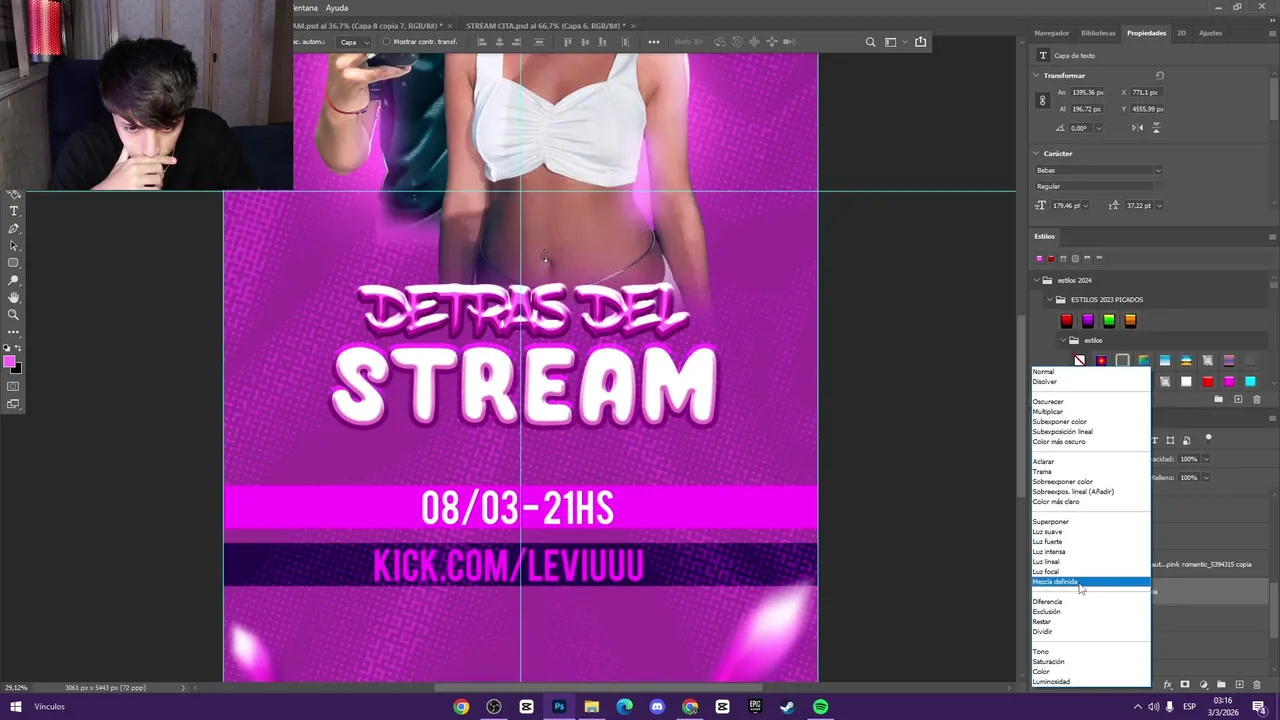1280x720 pixels.
Task: Apply the green style swatch
Action: point(1109,321)
